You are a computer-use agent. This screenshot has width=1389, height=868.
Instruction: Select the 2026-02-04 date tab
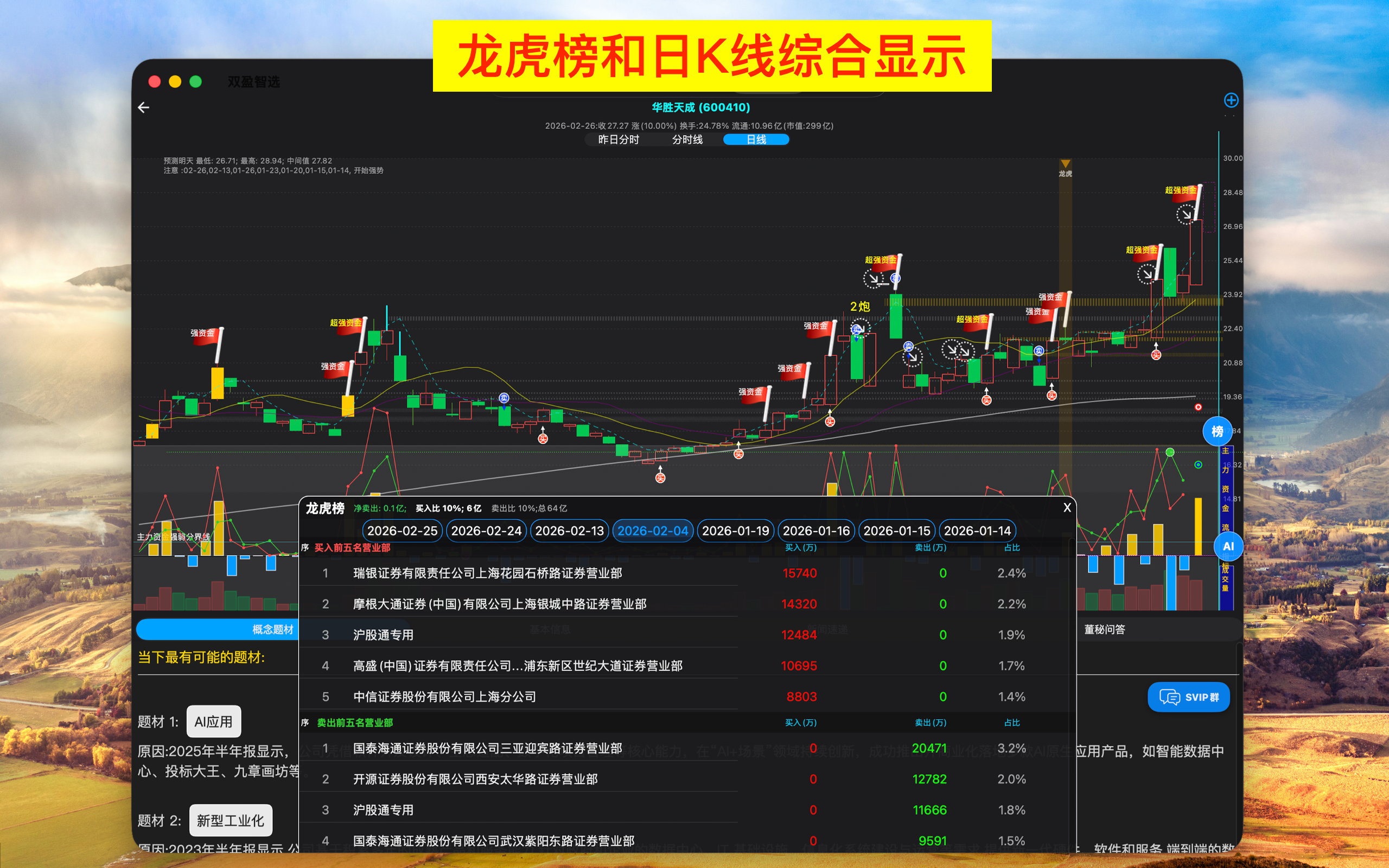click(653, 531)
